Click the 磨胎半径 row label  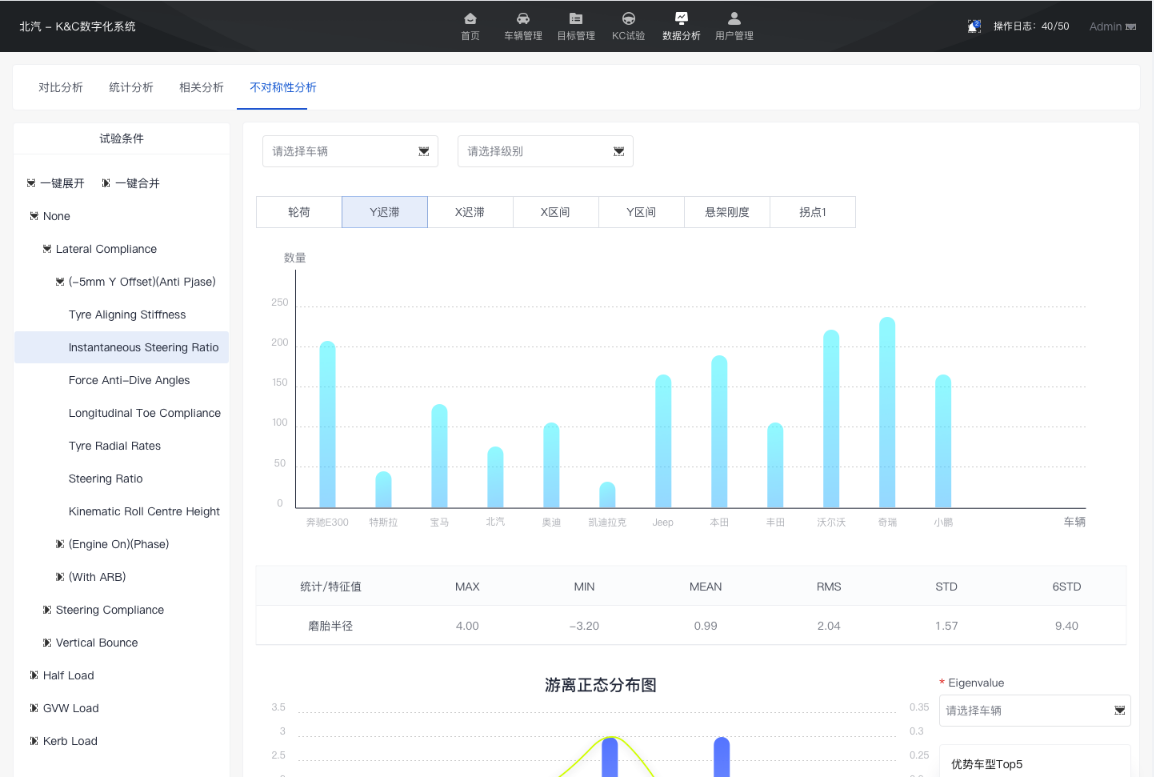click(x=330, y=626)
